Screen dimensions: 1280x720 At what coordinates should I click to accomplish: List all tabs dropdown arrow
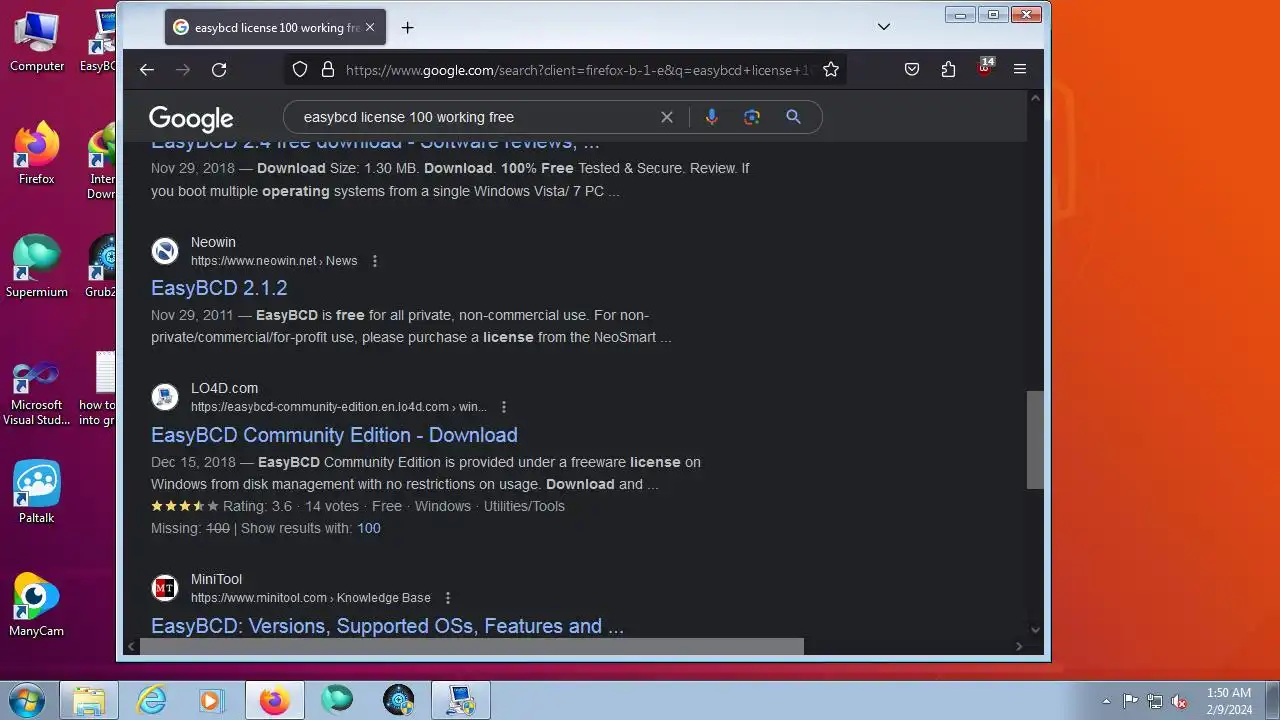[883, 27]
